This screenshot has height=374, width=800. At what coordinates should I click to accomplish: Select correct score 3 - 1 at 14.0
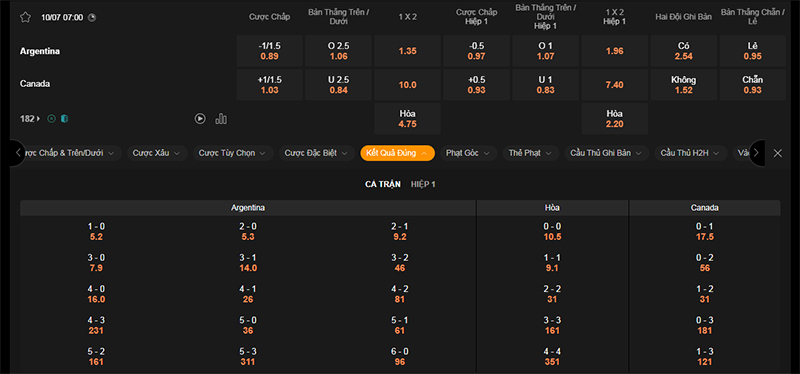tap(248, 263)
